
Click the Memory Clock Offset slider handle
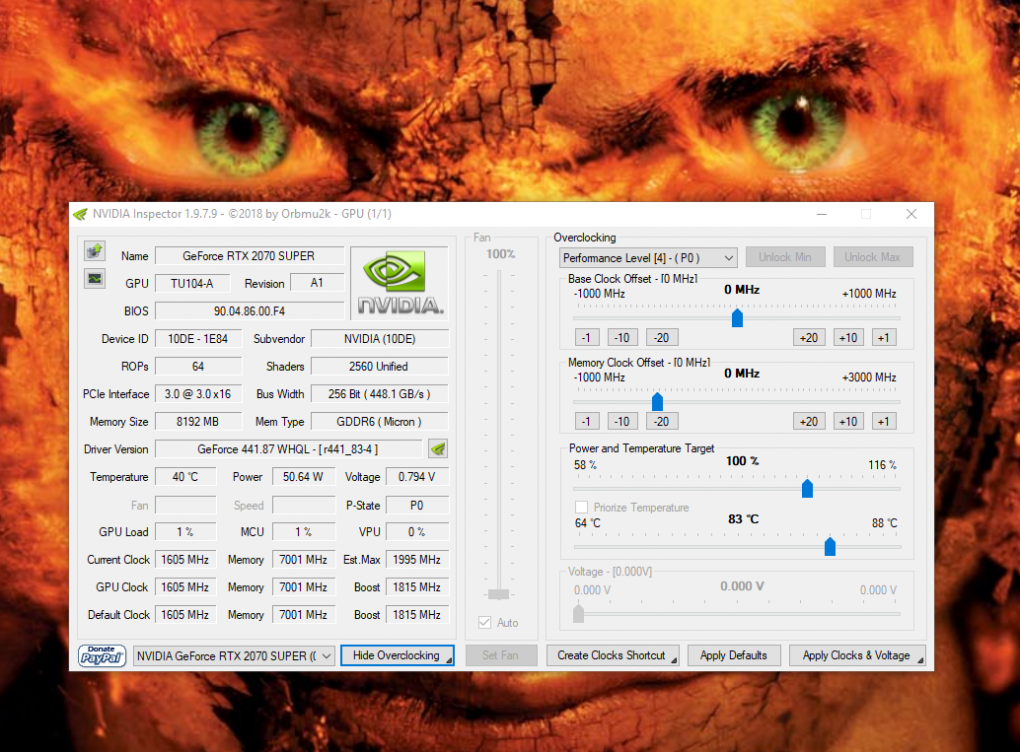[x=657, y=401]
